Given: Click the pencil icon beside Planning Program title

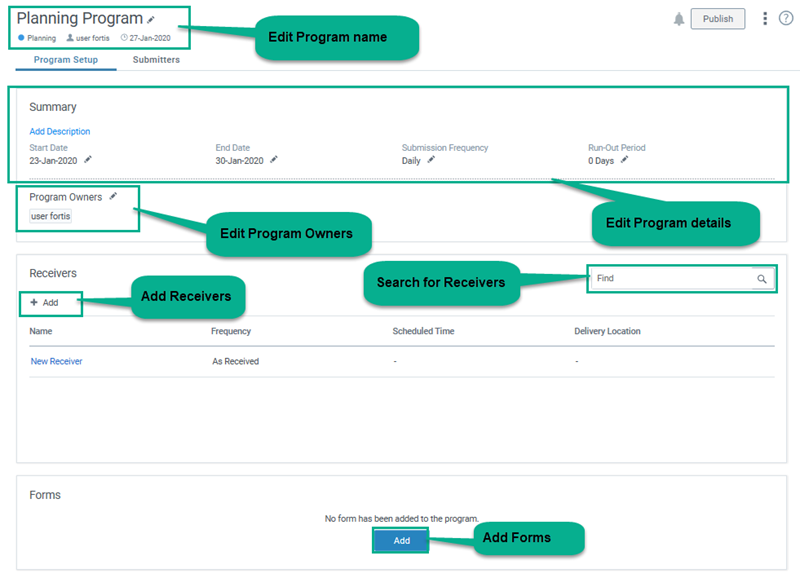Looking at the screenshot, I should pyautogui.click(x=151, y=19).
